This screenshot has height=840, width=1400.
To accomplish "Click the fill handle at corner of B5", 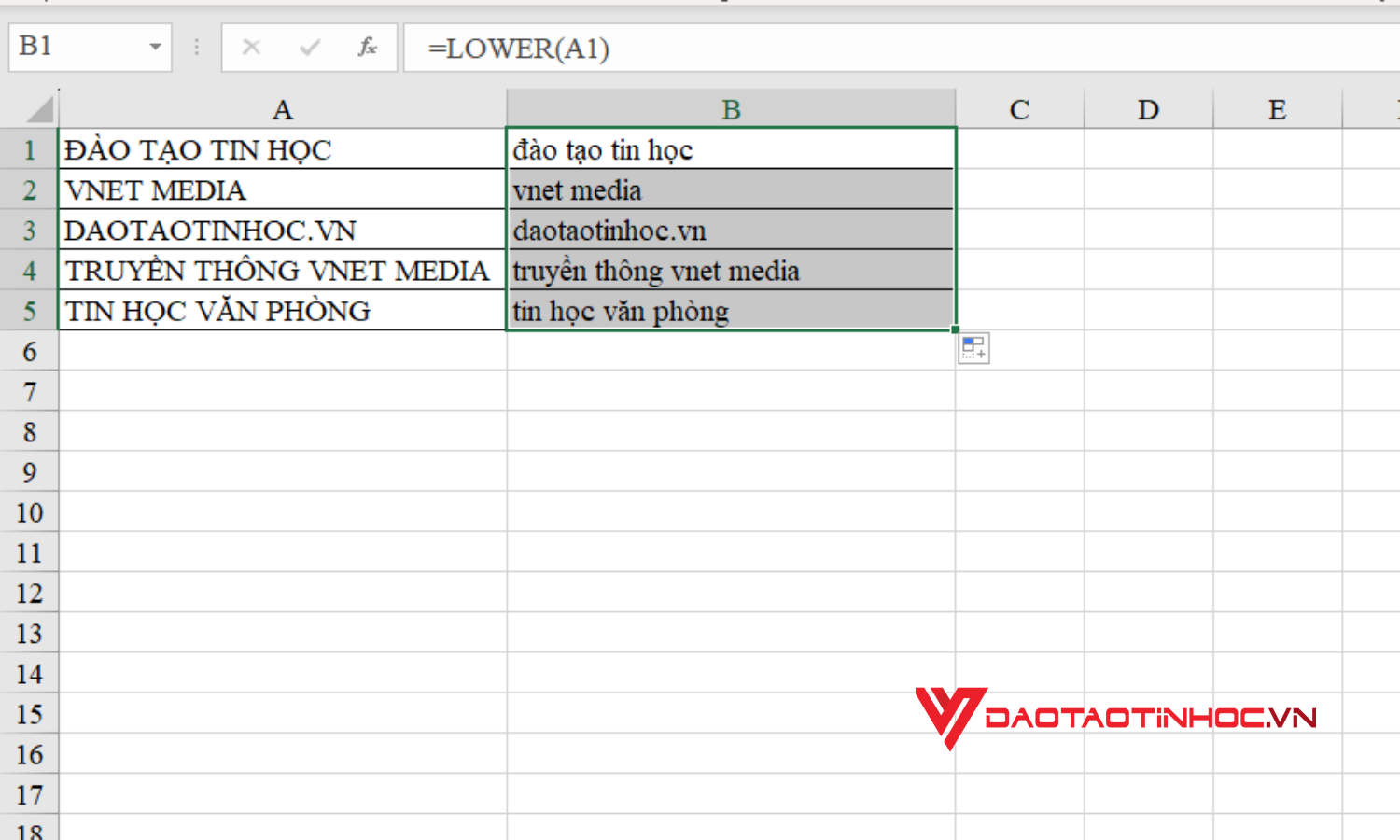I will (954, 329).
